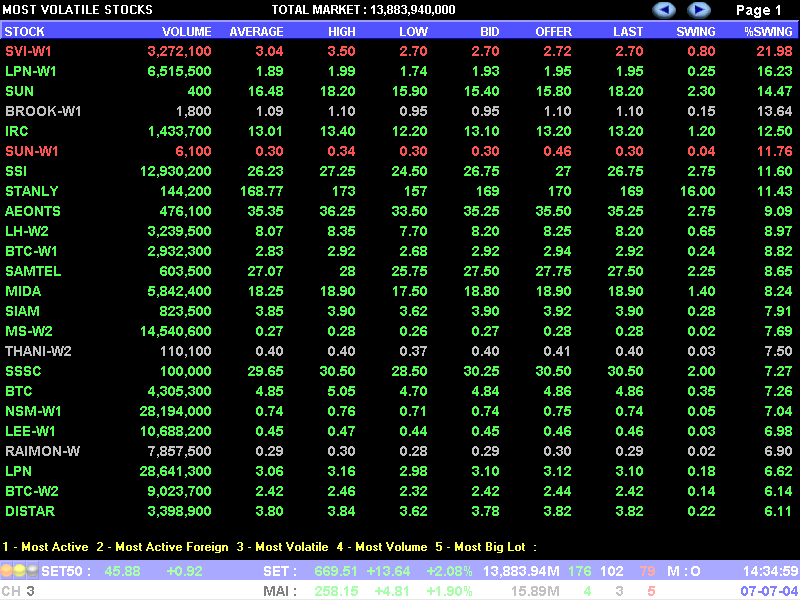Click the 28,641,300 volume of LPN
Viewport: 800px width, 600px height.
(176, 471)
